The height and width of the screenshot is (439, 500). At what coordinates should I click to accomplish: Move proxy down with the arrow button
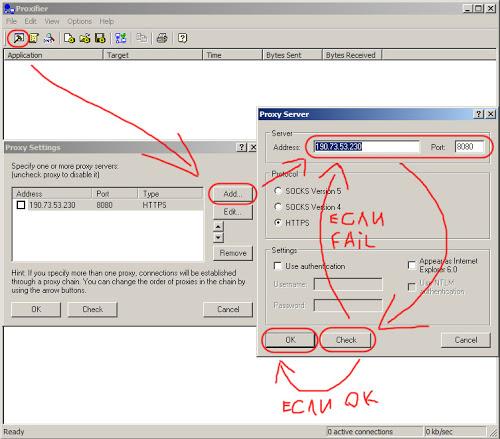tap(218, 238)
